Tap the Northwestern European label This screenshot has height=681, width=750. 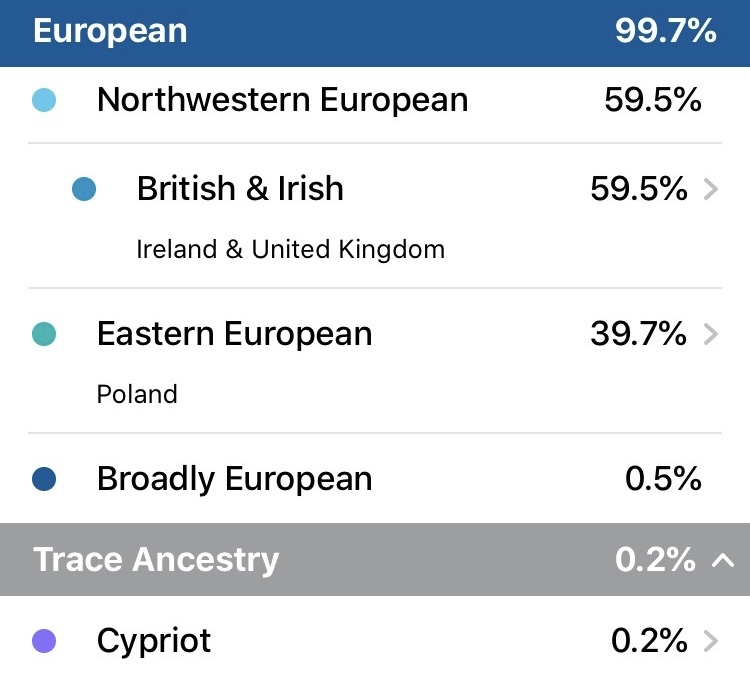pos(282,100)
